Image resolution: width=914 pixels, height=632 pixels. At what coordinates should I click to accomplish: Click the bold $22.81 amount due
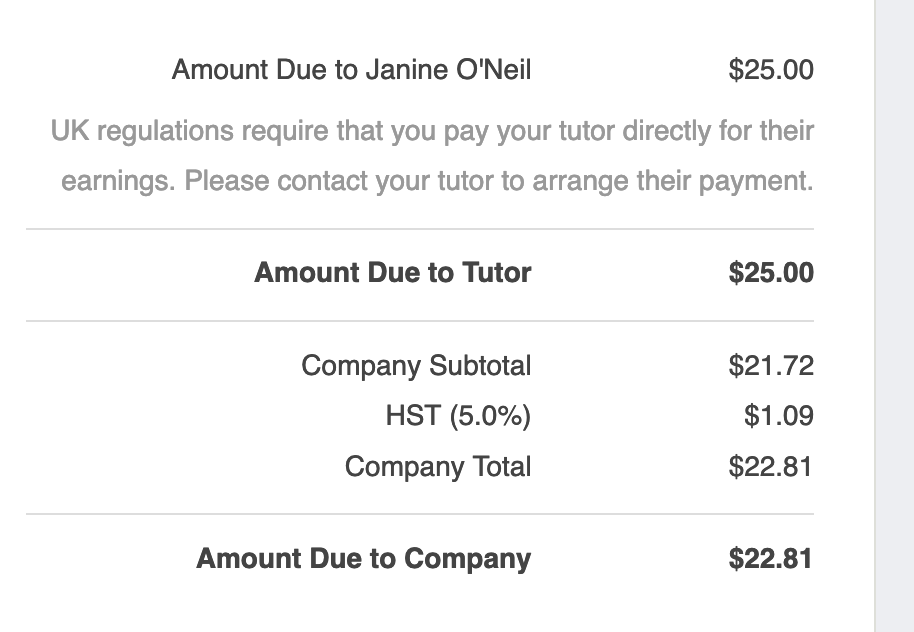(771, 559)
